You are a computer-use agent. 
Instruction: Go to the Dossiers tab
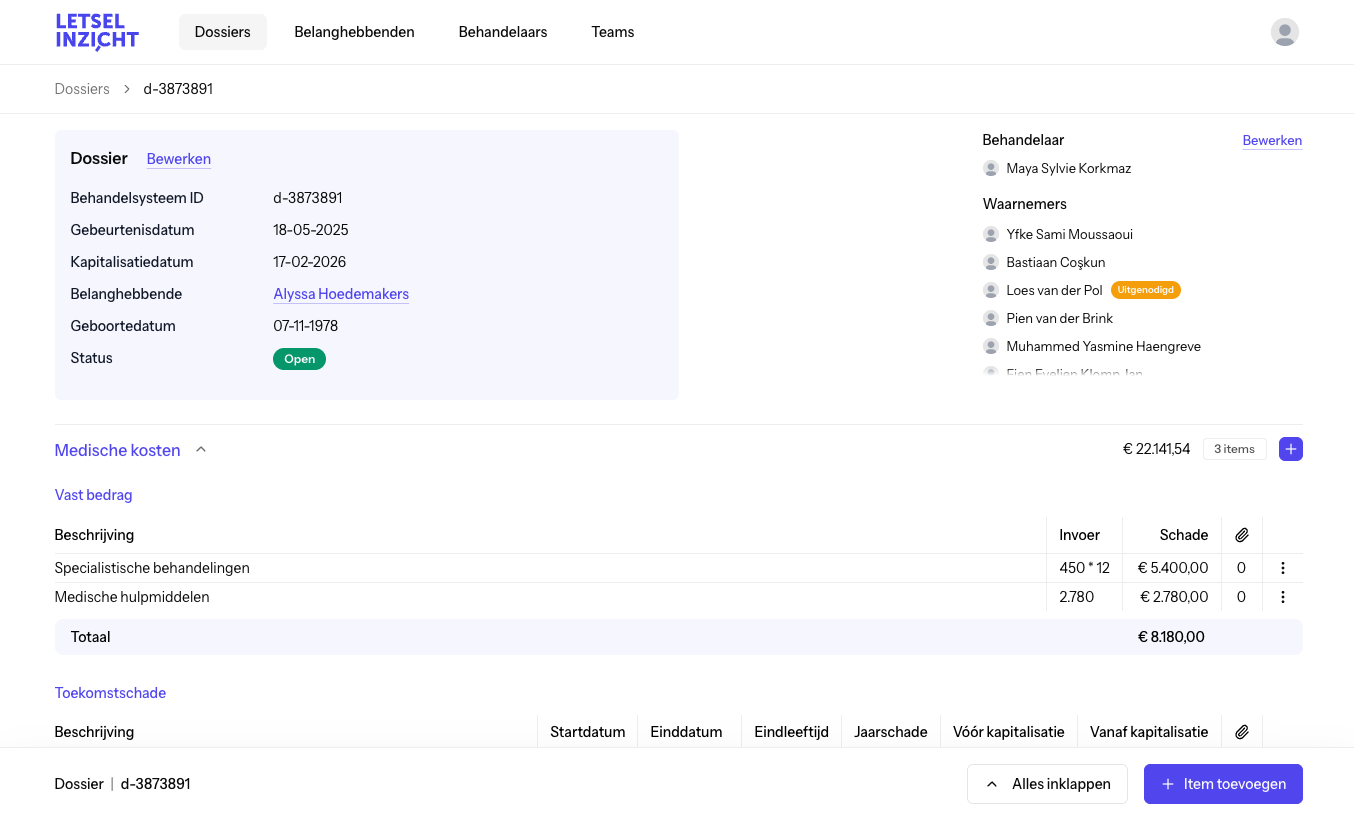[223, 32]
